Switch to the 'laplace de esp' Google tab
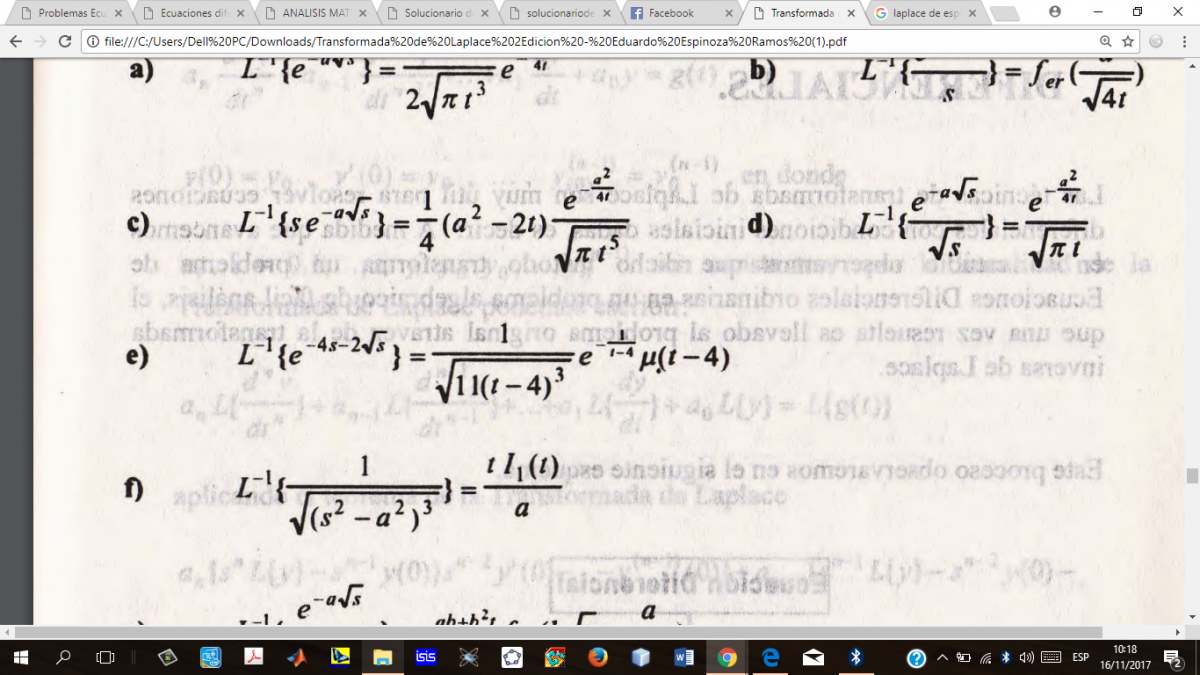The width and height of the screenshot is (1200, 675). (x=920, y=14)
